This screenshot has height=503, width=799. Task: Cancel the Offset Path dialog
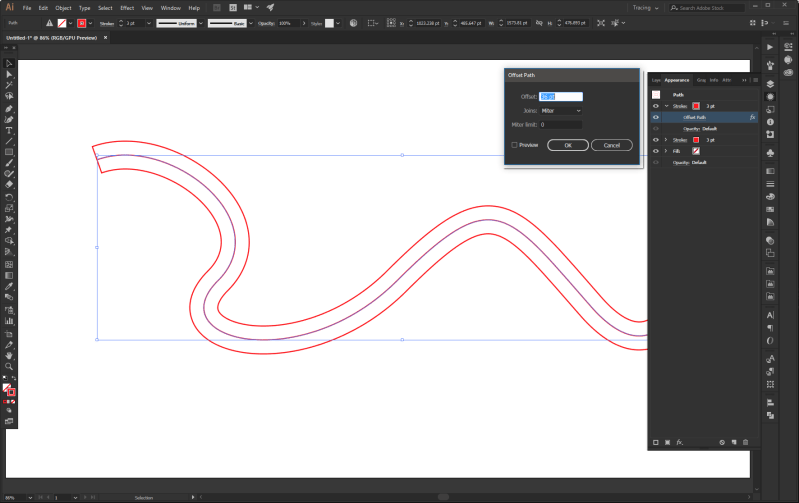(x=611, y=145)
